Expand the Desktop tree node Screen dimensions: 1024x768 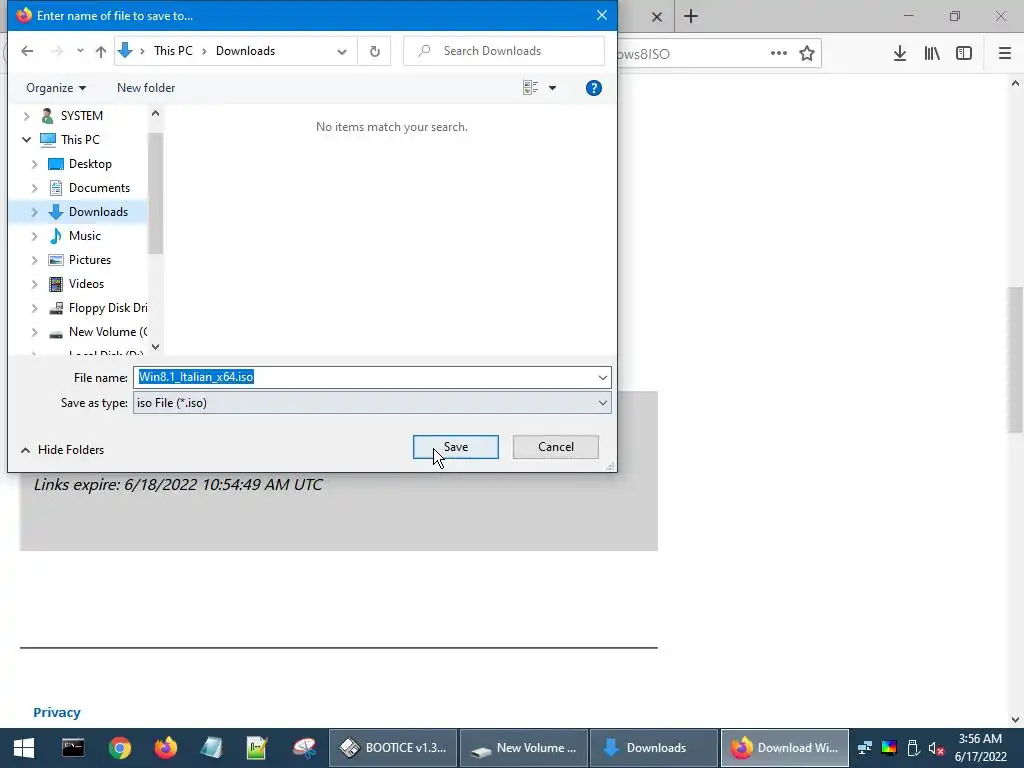[35, 164]
